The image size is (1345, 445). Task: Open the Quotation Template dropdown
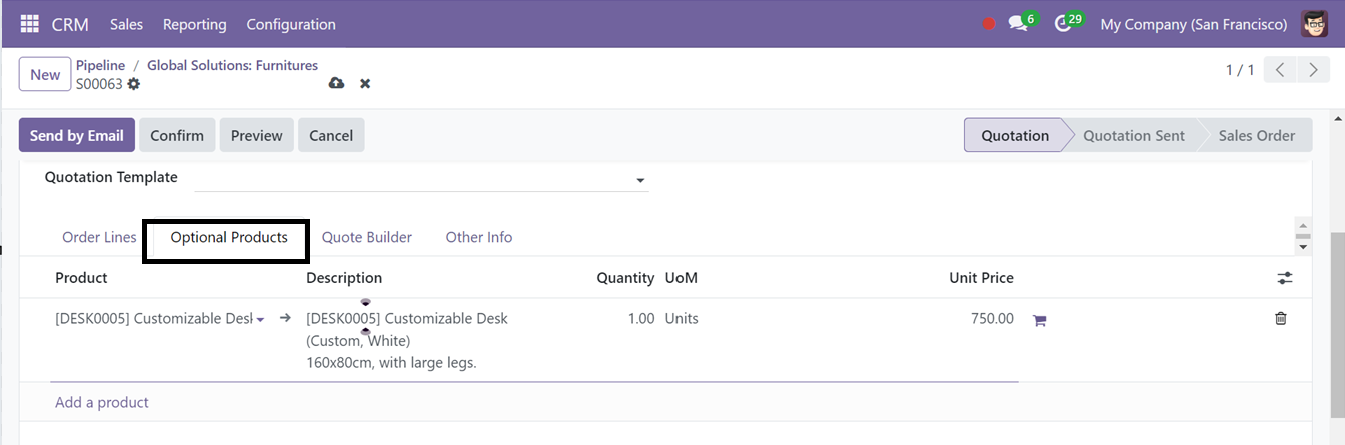(x=421, y=179)
